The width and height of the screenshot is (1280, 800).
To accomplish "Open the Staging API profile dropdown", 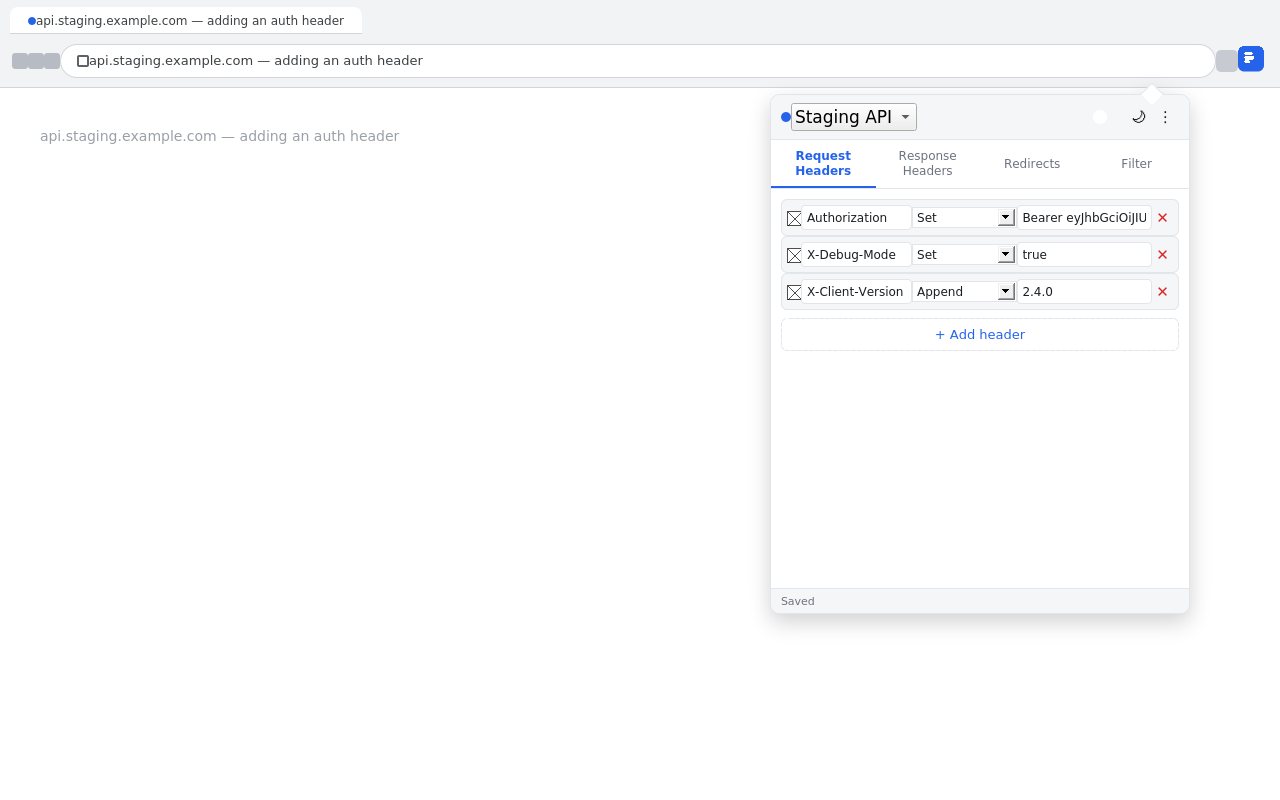I will click(853, 117).
